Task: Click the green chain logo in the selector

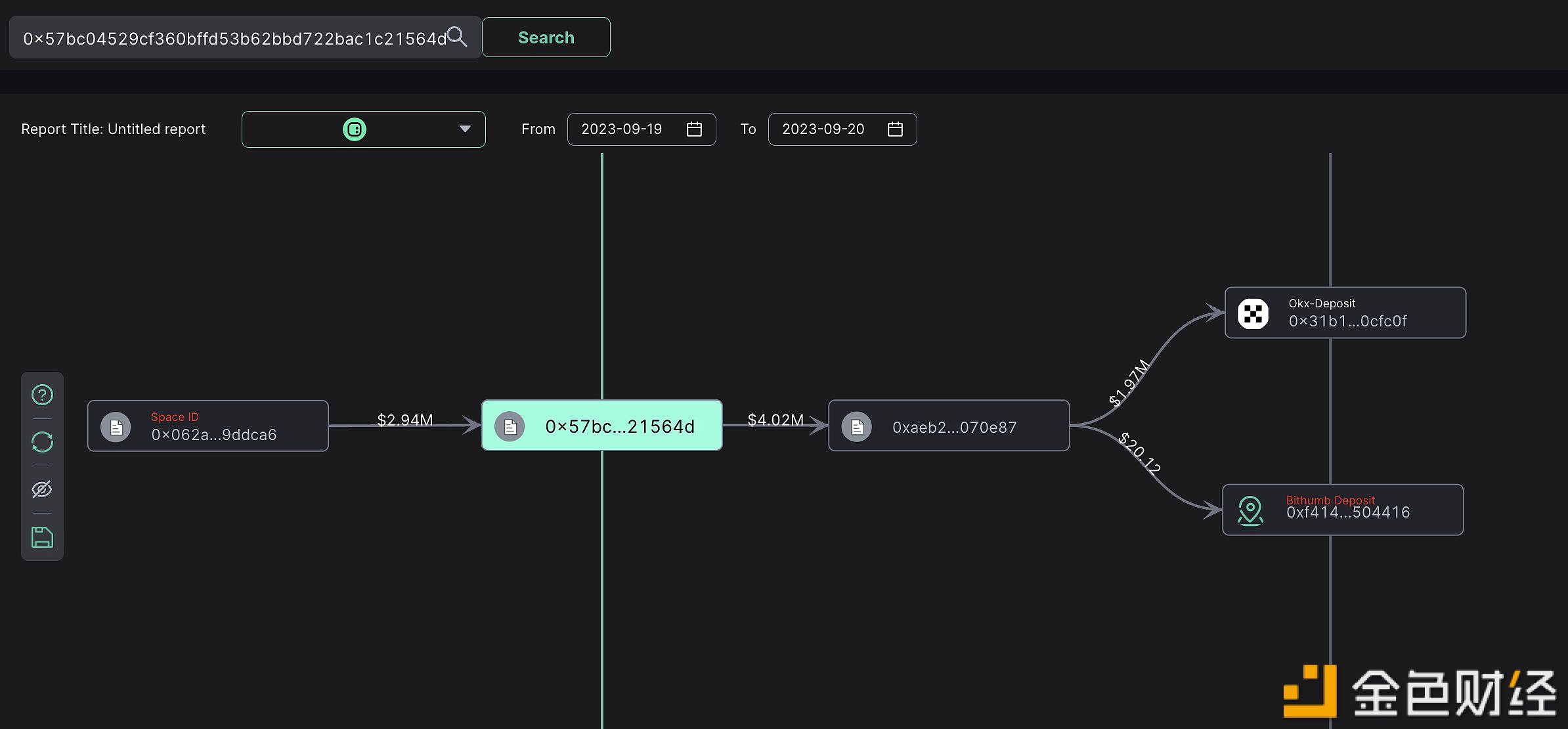Action: click(355, 129)
